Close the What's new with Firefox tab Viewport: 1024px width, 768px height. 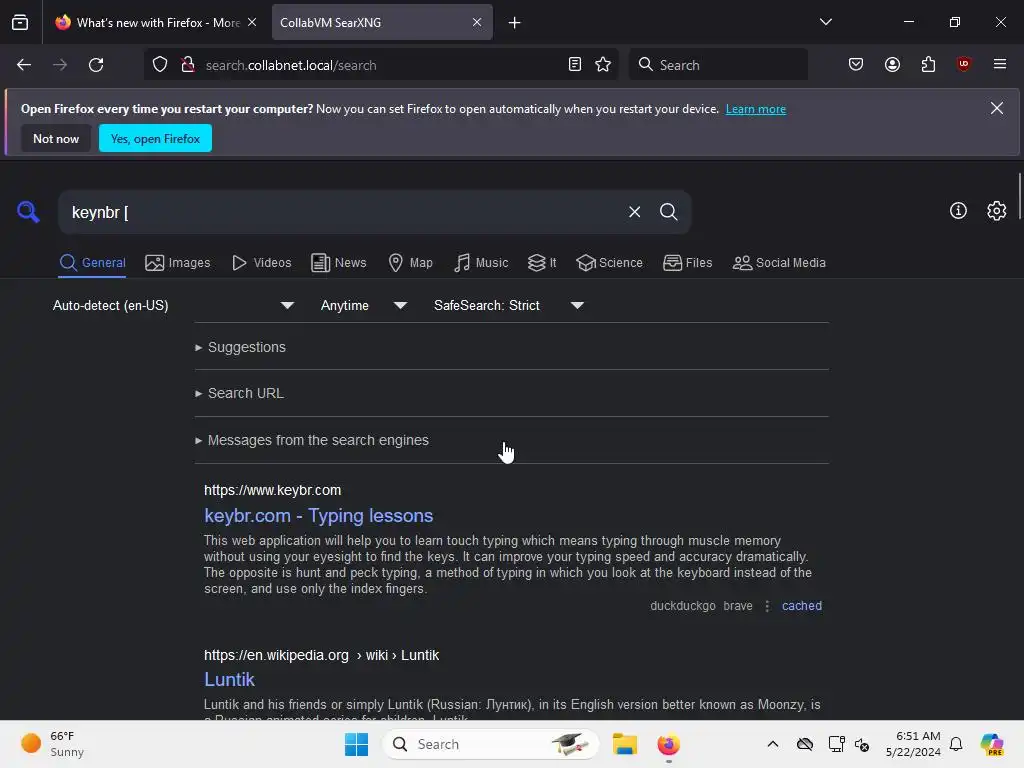[x=252, y=22]
